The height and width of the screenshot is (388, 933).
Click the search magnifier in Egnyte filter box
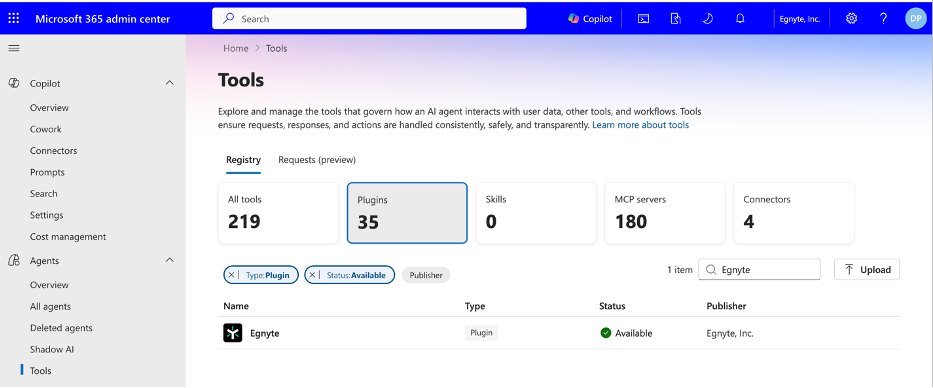pyautogui.click(x=710, y=270)
